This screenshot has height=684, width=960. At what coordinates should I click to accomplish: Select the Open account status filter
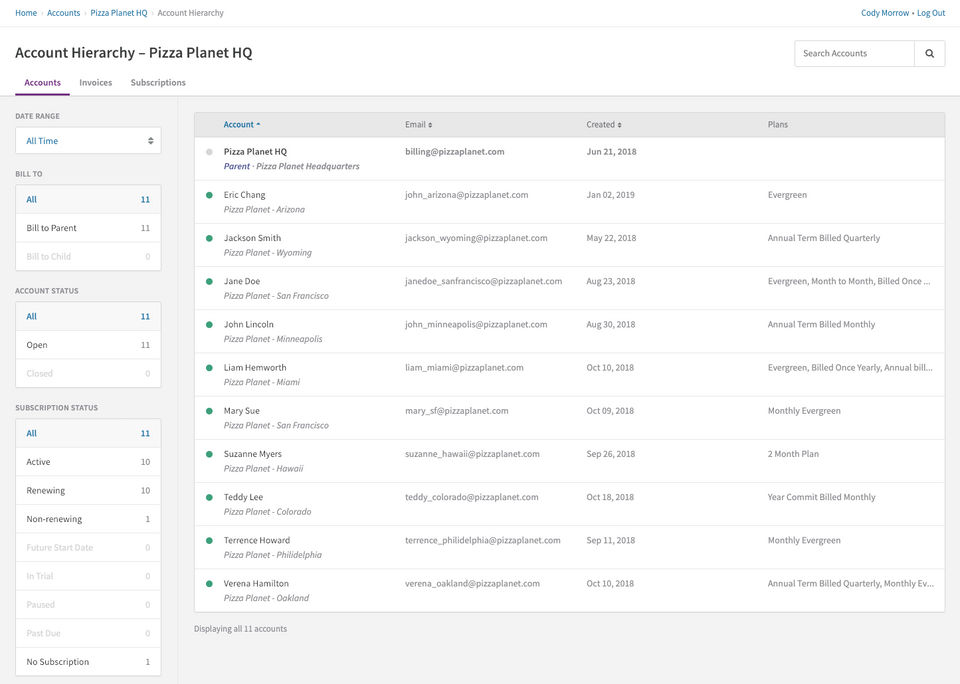tap(88, 345)
